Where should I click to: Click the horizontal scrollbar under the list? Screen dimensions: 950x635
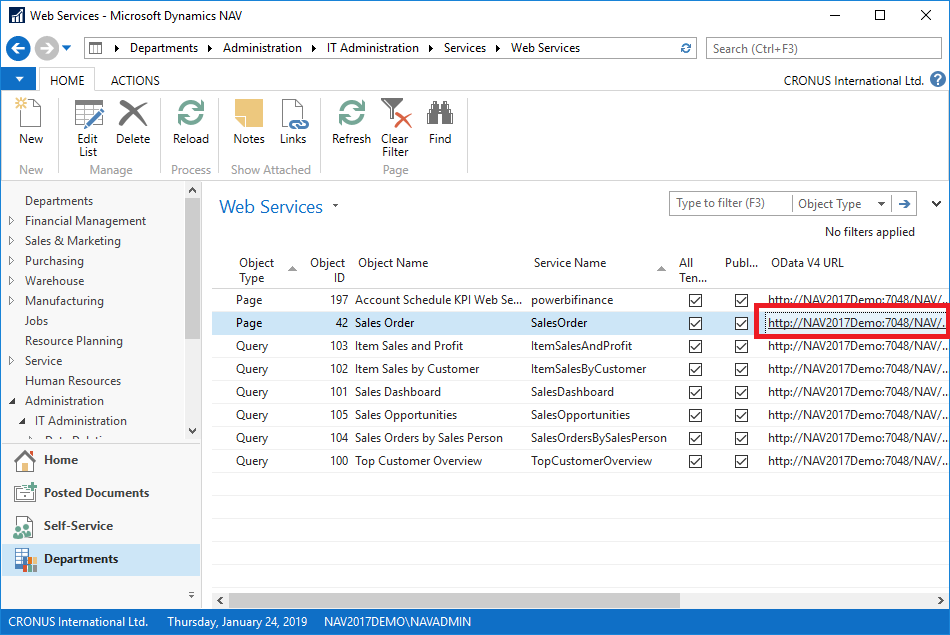(454, 600)
